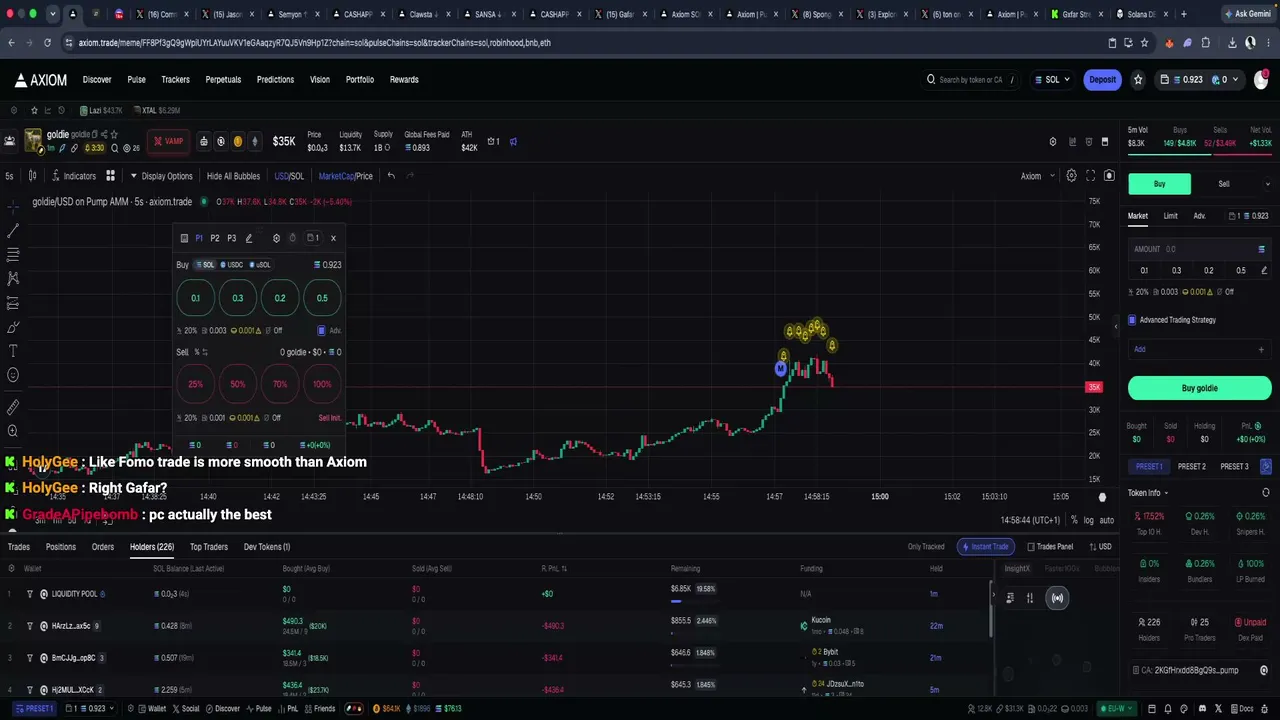Toggle USD display in holders table
The image size is (1280, 720).
pos(1100,547)
